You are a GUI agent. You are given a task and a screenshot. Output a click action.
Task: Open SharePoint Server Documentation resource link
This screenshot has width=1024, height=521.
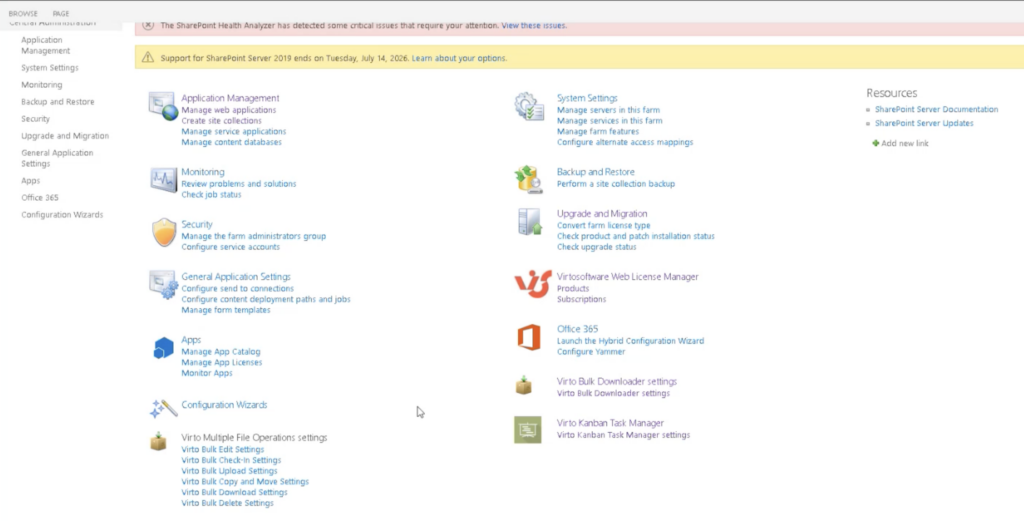936,110
